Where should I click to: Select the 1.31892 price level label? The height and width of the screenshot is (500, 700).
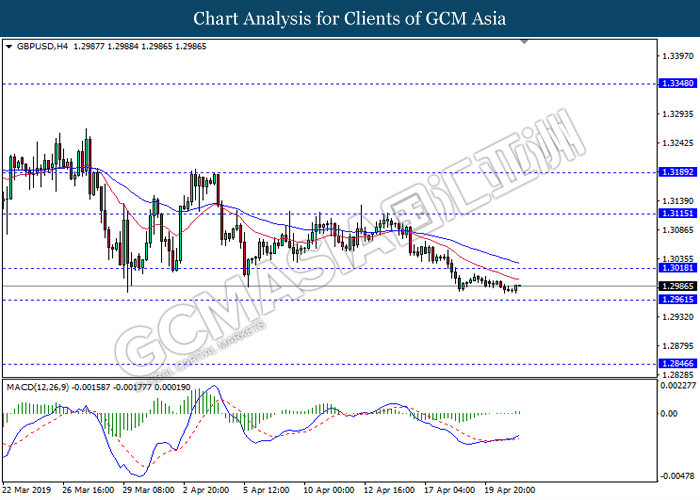(x=677, y=172)
